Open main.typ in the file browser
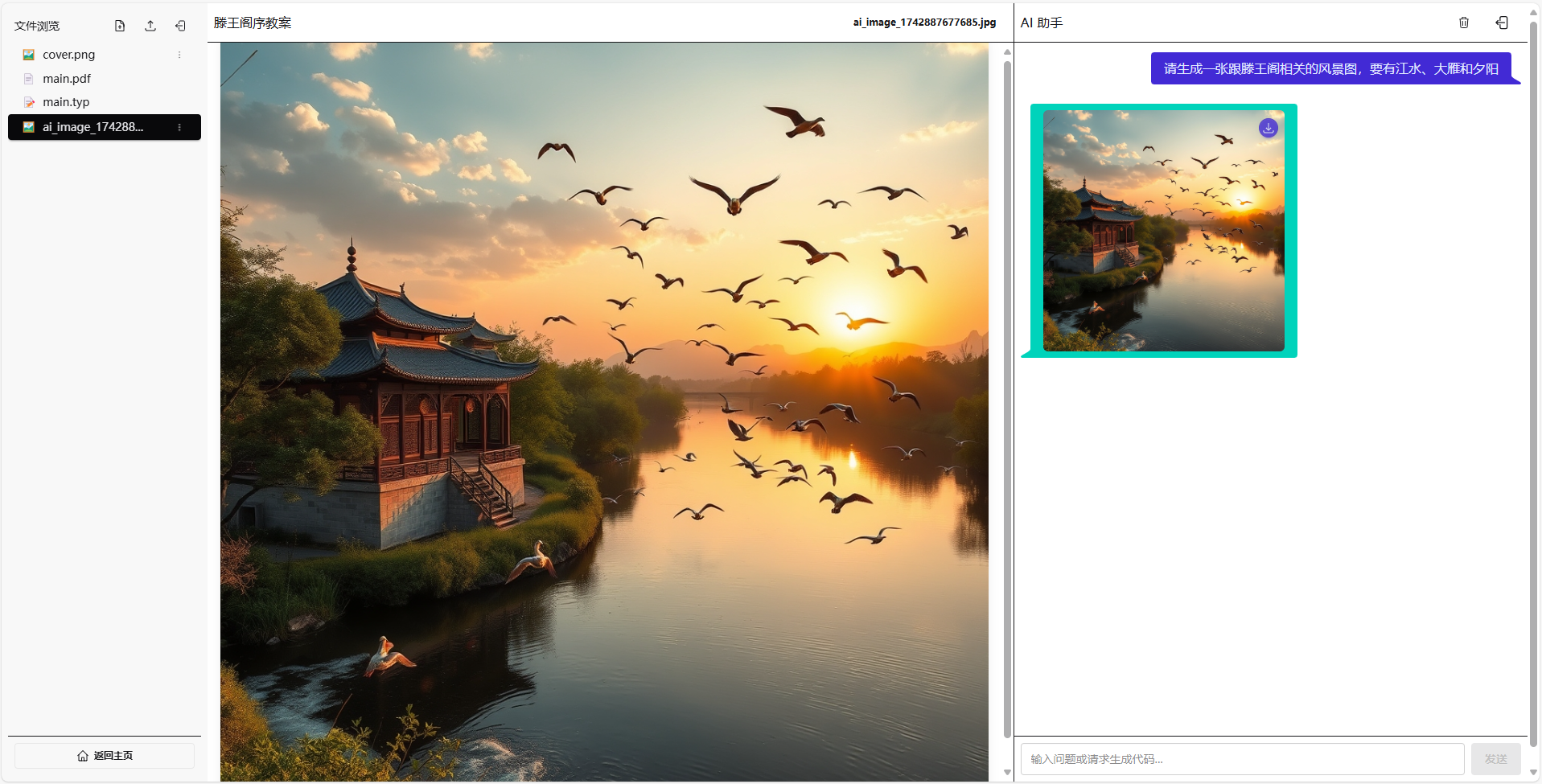This screenshot has width=1542, height=784. [x=66, y=102]
